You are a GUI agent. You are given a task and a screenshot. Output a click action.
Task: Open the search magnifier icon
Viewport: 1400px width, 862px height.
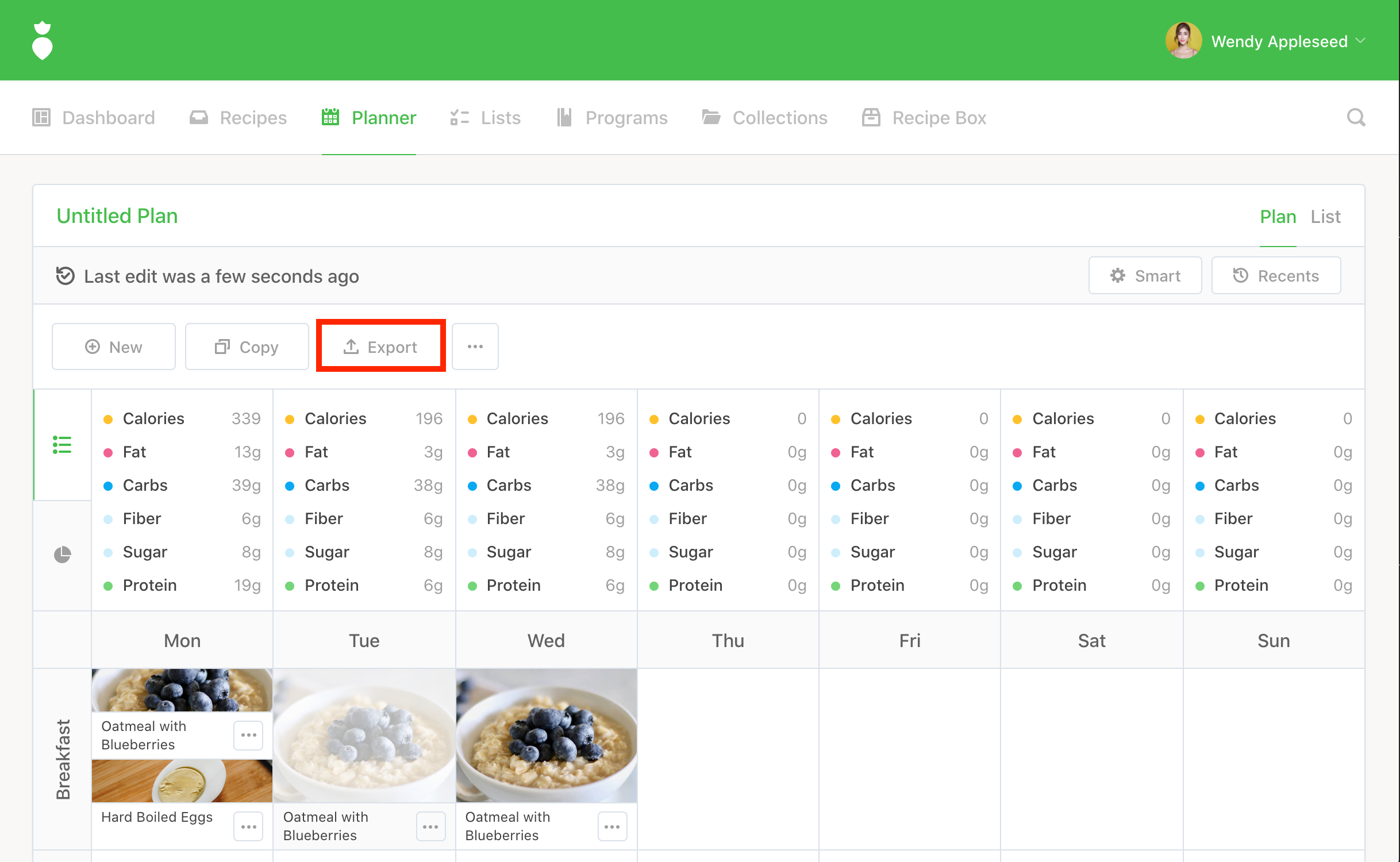[1356, 117]
